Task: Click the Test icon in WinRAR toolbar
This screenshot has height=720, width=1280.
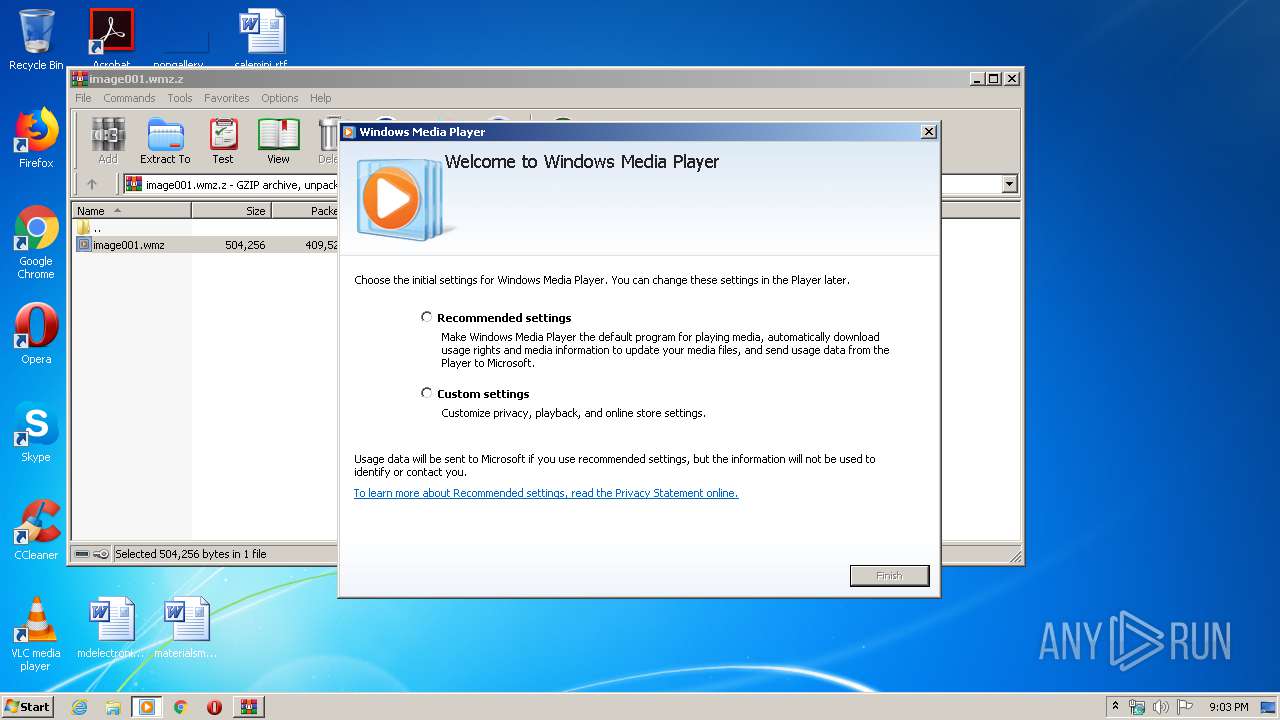Action: [223, 141]
